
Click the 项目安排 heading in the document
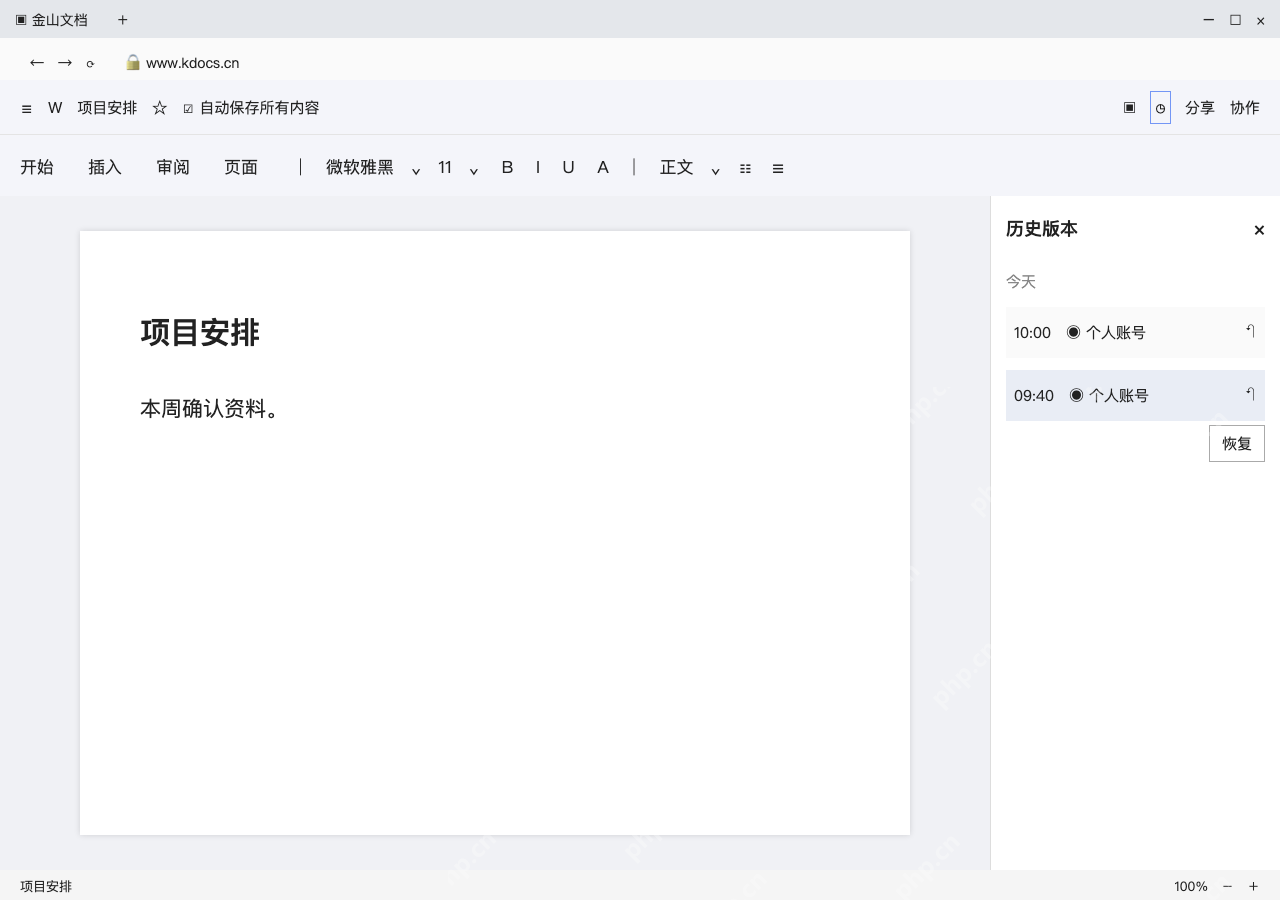pyautogui.click(x=200, y=332)
